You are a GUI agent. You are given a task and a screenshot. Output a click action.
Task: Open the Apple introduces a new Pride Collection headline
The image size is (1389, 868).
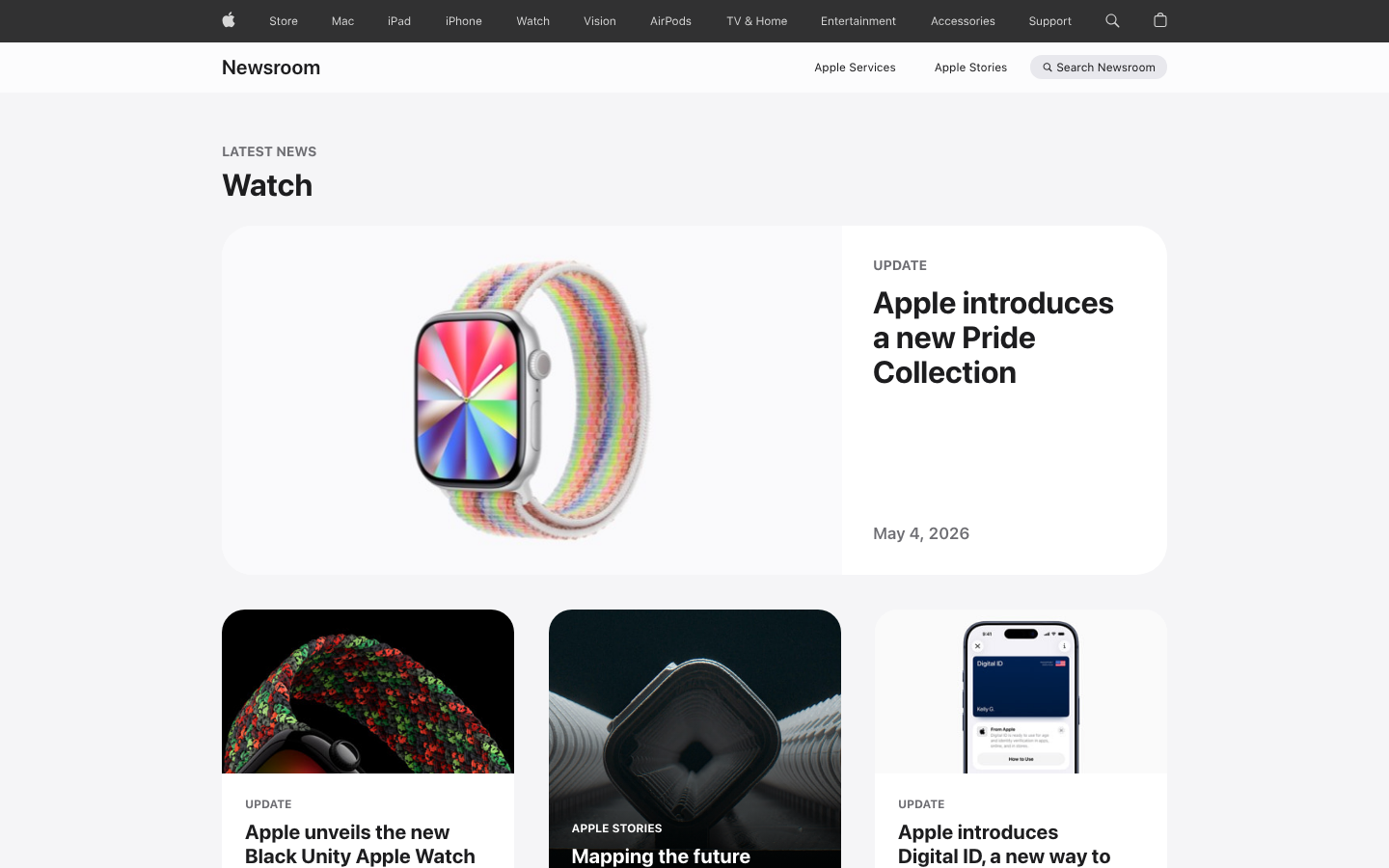click(x=994, y=338)
